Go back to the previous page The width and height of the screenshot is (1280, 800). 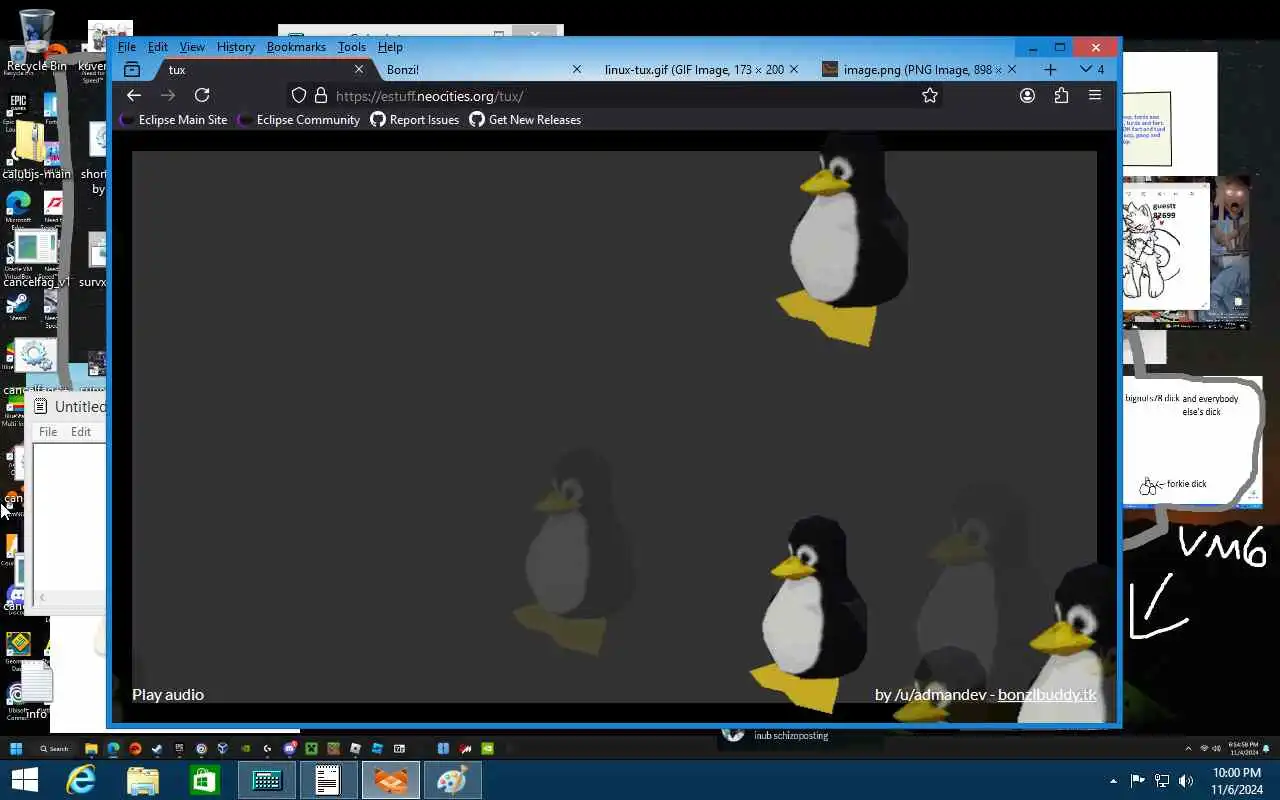134,95
